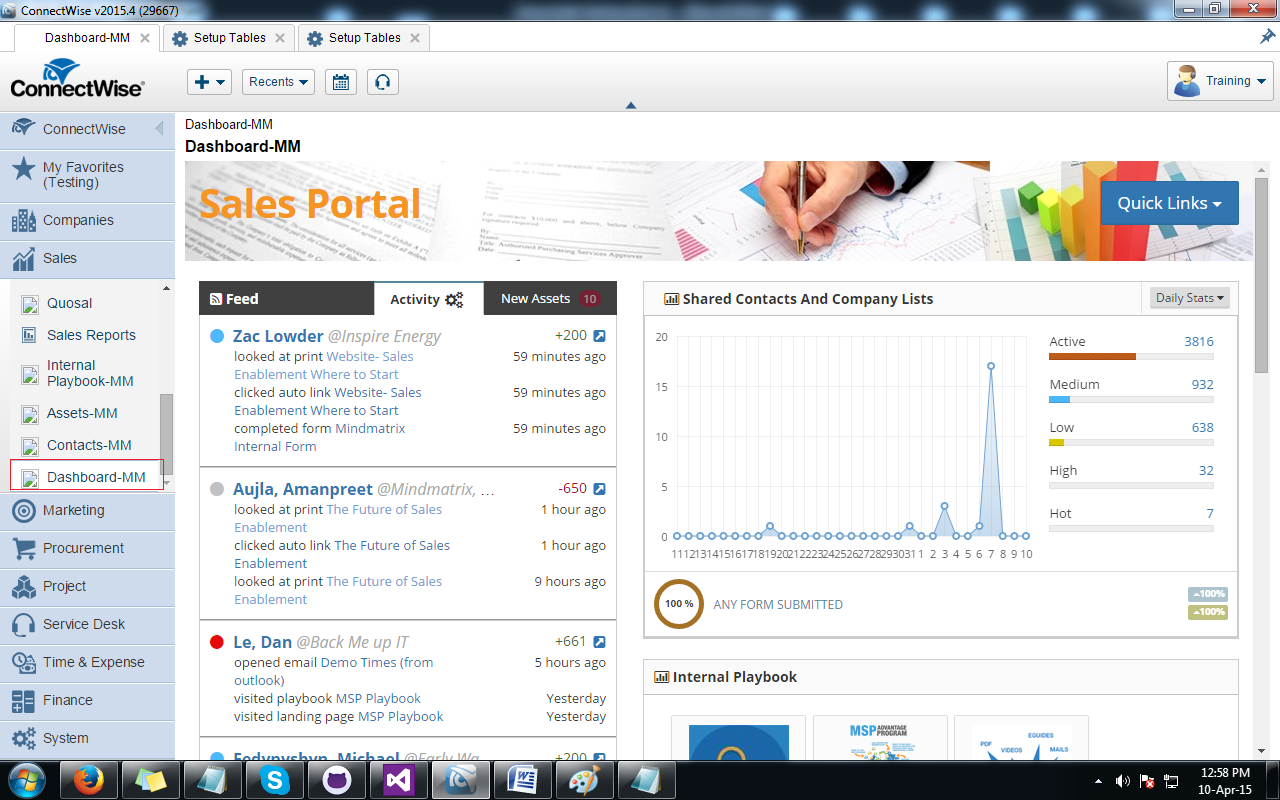Image resolution: width=1280 pixels, height=800 pixels.
Task: Open Microsoft Word from the taskbar
Action: 522,779
